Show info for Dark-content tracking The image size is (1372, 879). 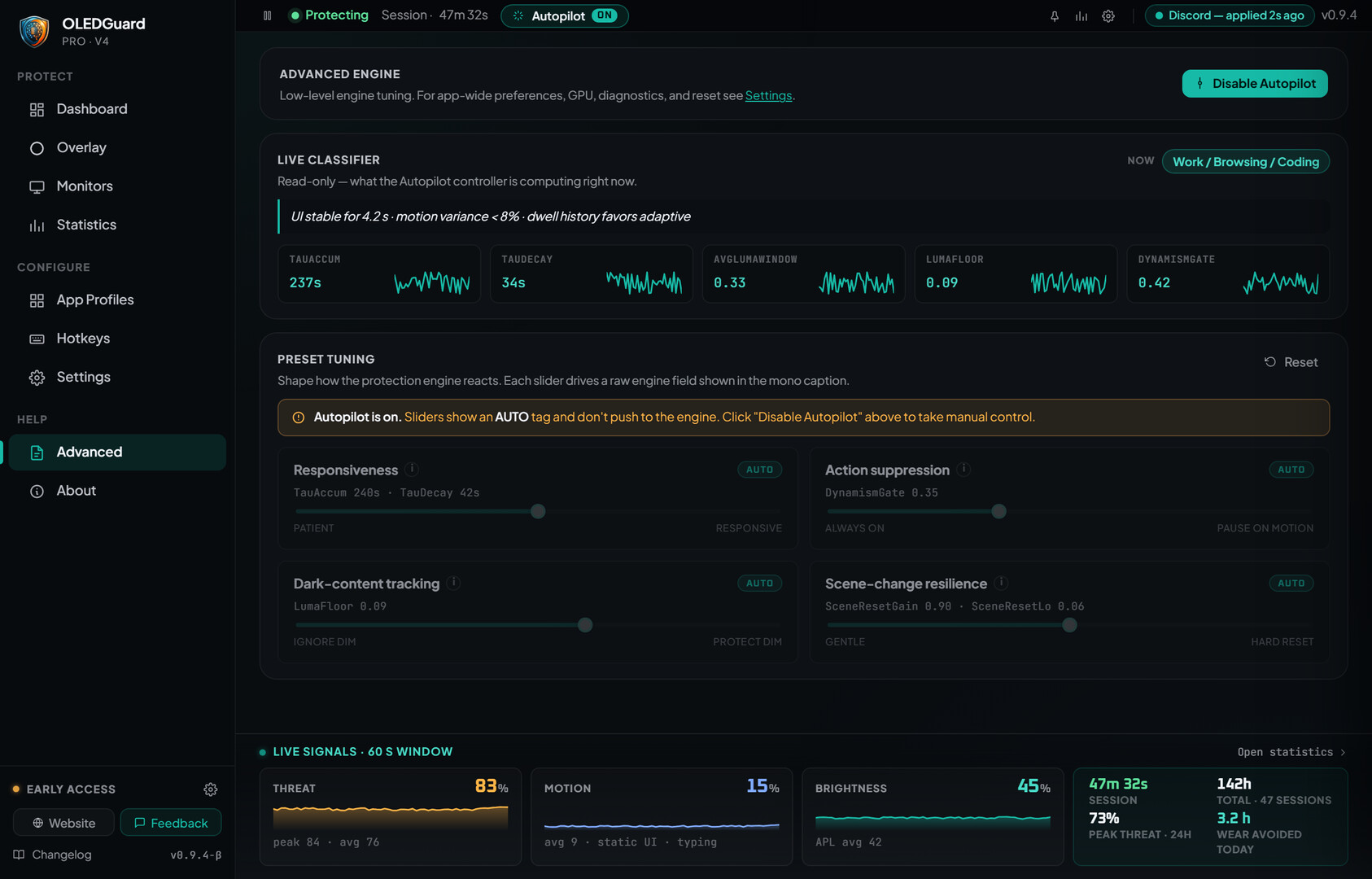click(454, 583)
